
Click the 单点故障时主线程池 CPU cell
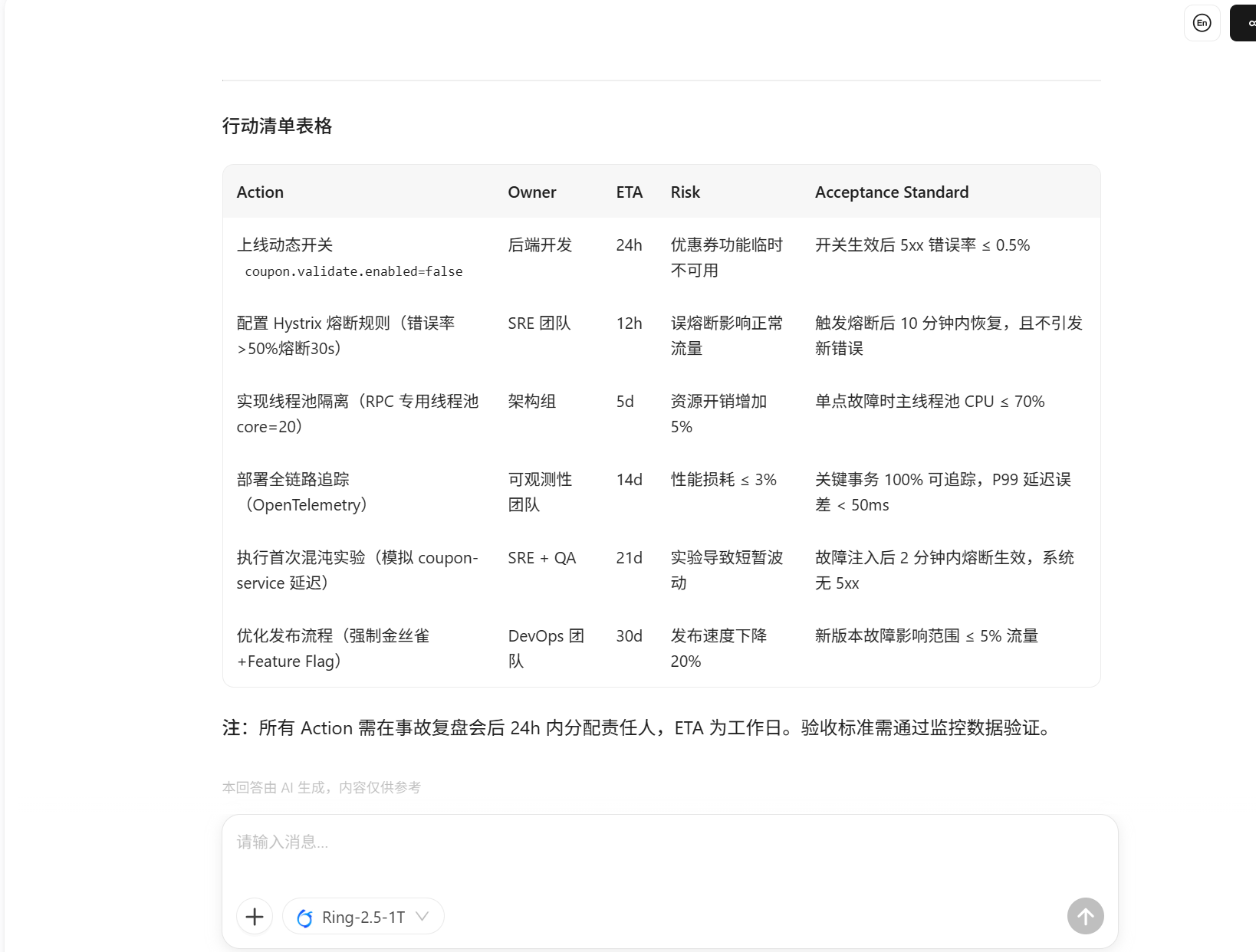click(929, 402)
